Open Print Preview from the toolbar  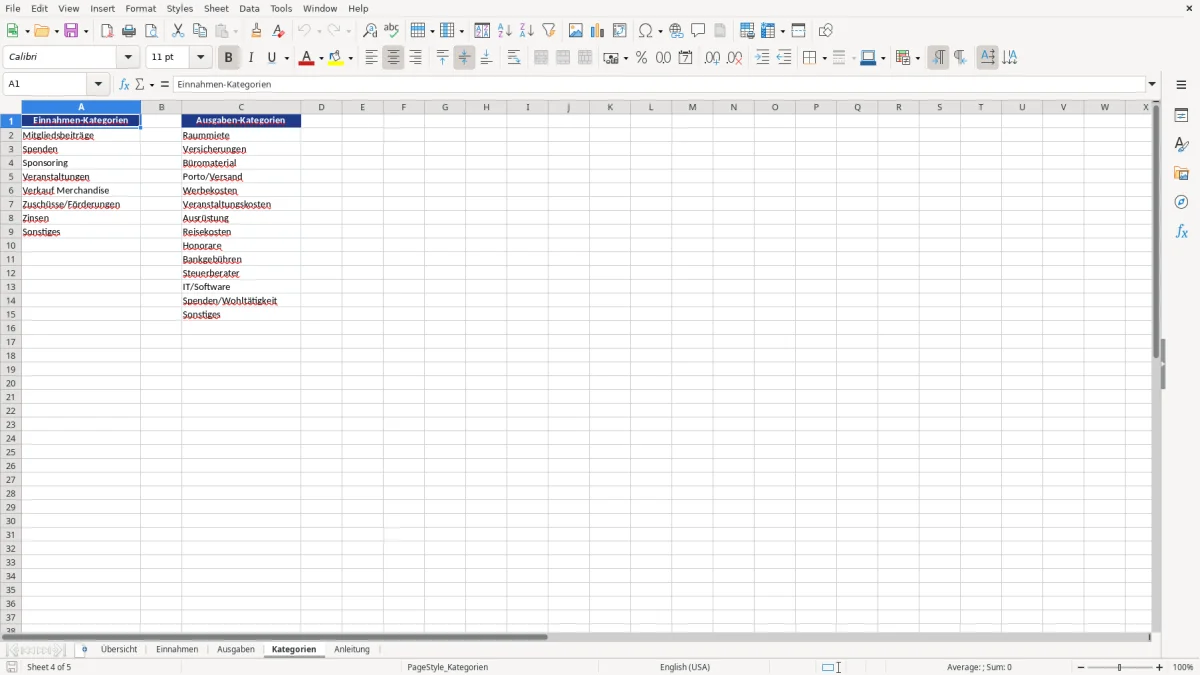point(151,31)
